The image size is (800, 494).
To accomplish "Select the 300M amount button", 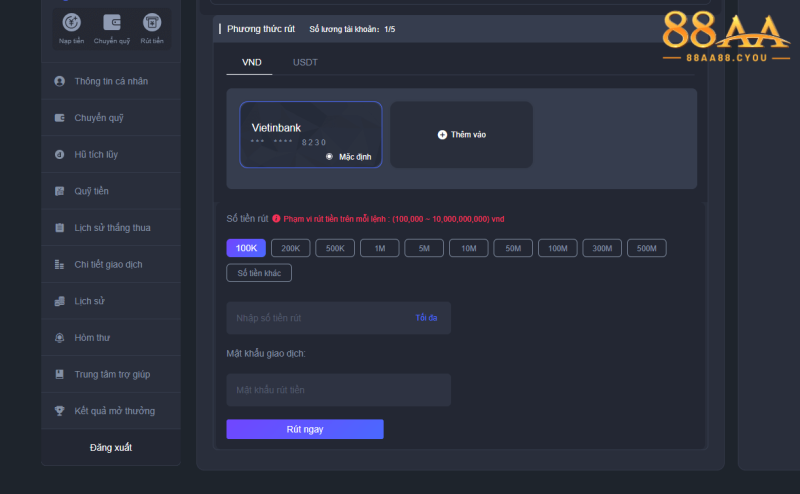I will pyautogui.click(x=602, y=248).
